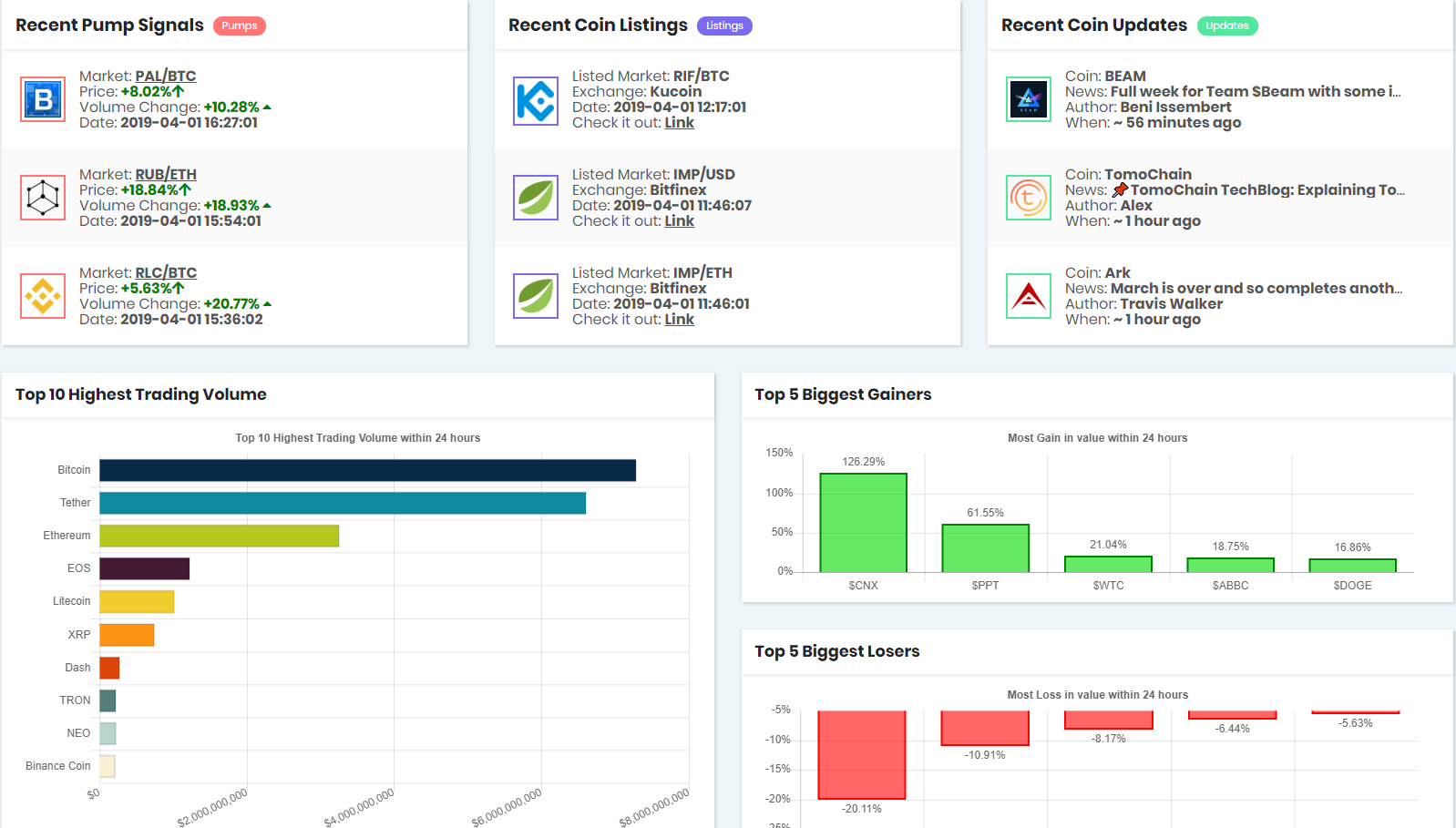Click the green Updates badge
The image size is (1456, 828).
[x=1227, y=26]
